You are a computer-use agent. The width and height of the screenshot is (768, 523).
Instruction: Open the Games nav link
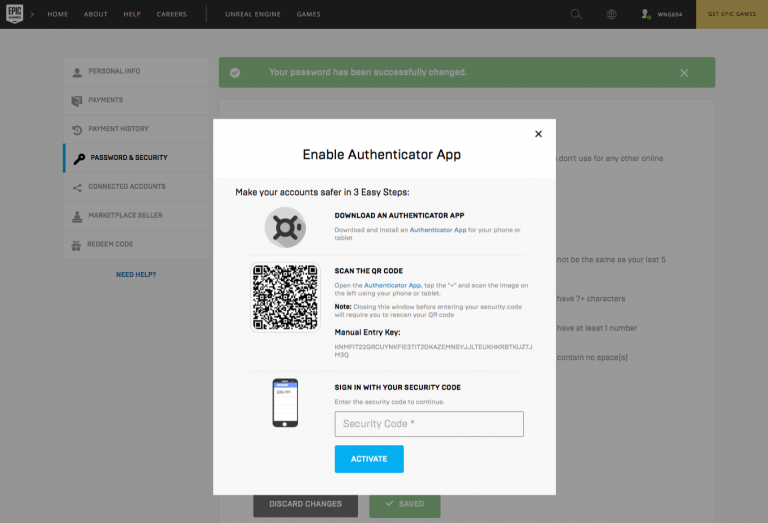tap(309, 14)
